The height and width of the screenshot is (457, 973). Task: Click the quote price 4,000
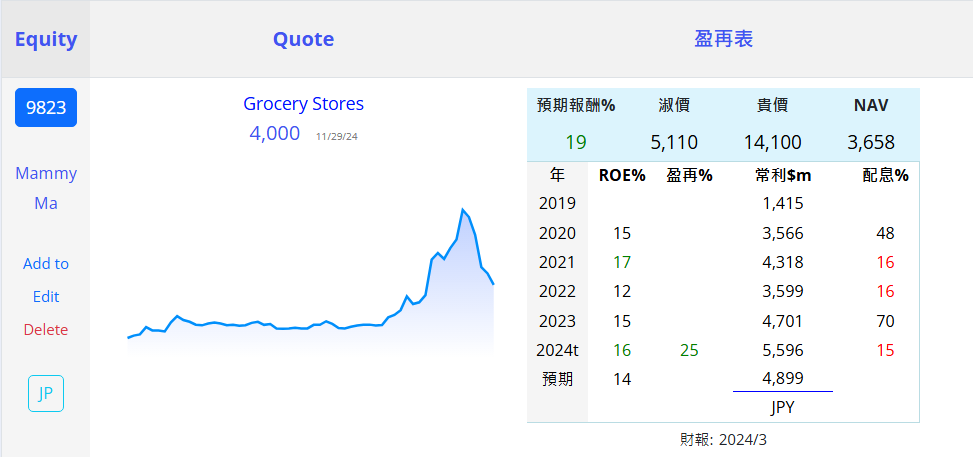tap(274, 133)
